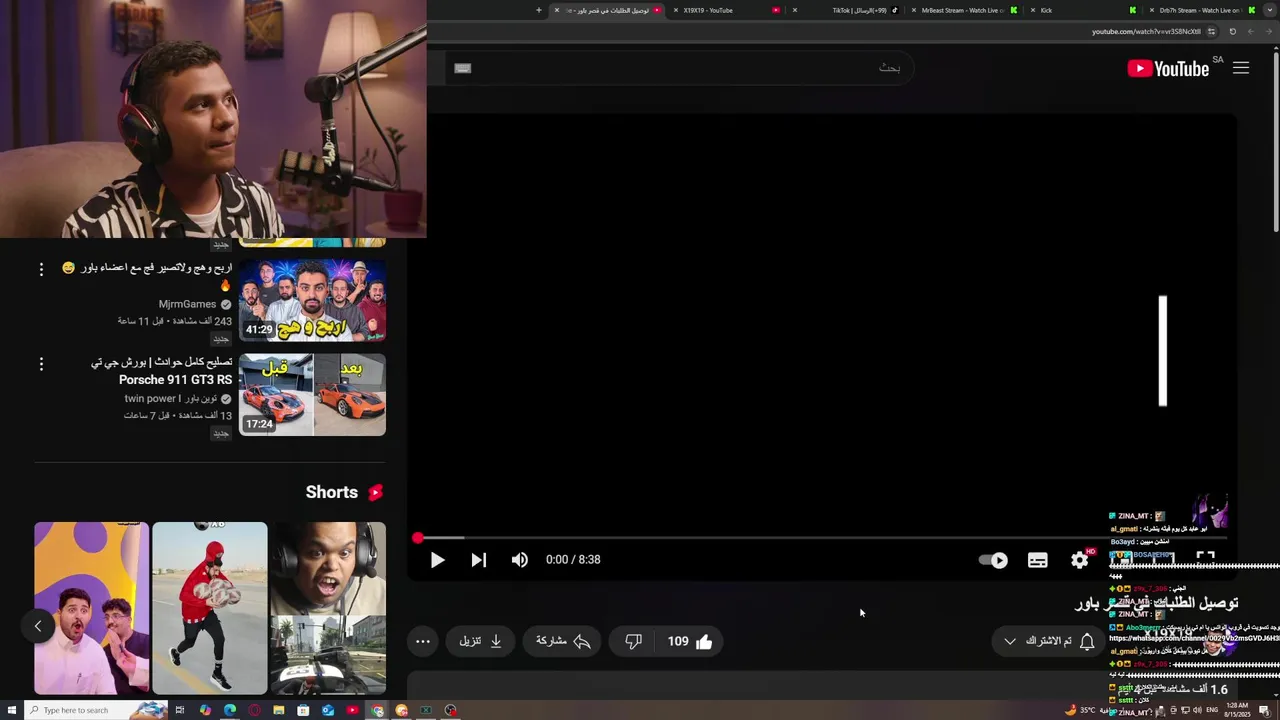The height and width of the screenshot is (720, 1280).
Task: Open options for the MjrmGames video
Action: coord(41,269)
